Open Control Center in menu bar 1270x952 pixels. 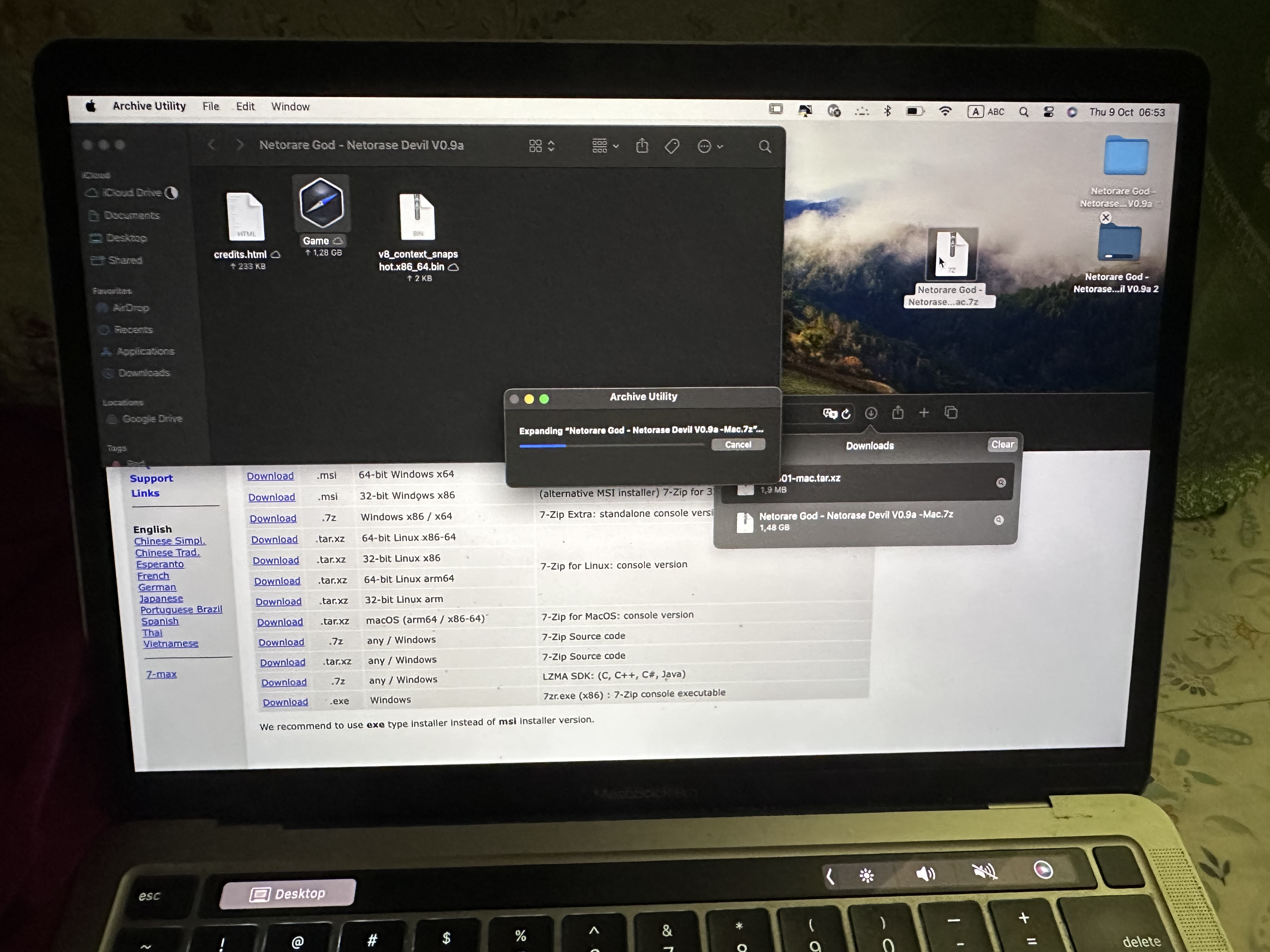(1048, 112)
